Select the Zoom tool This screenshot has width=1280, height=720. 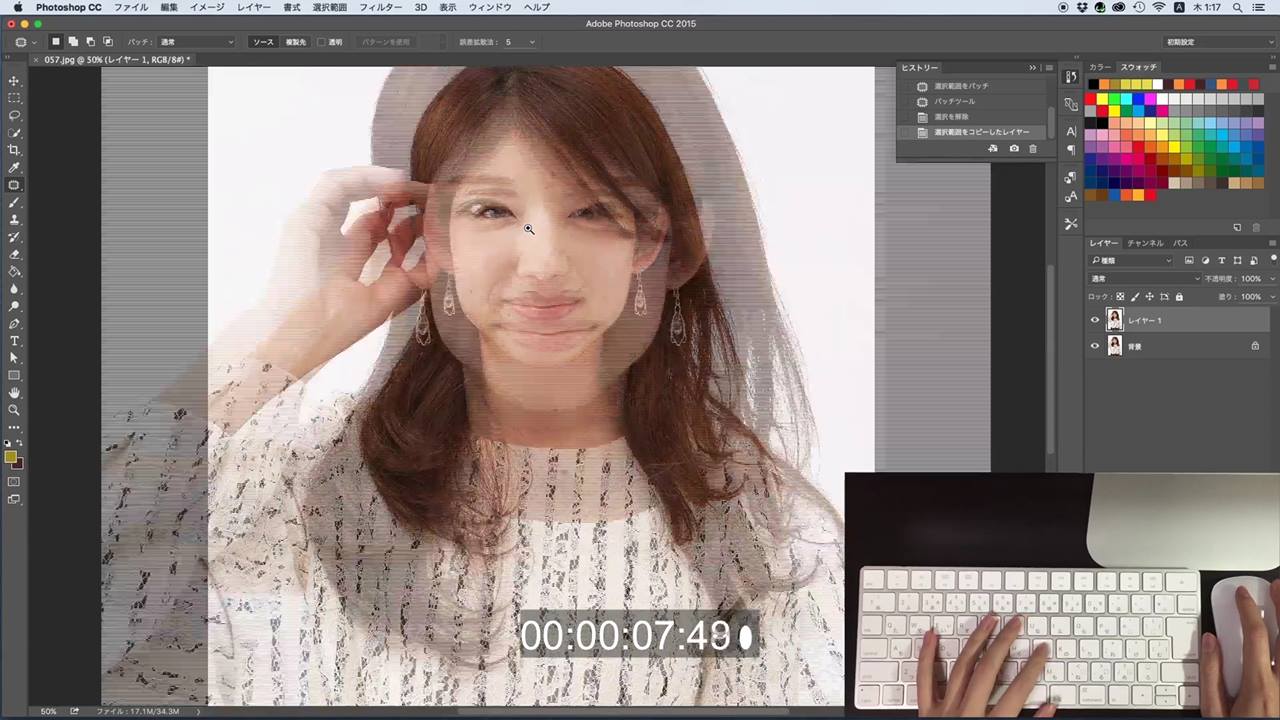pyautogui.click(x=14, y=410)
